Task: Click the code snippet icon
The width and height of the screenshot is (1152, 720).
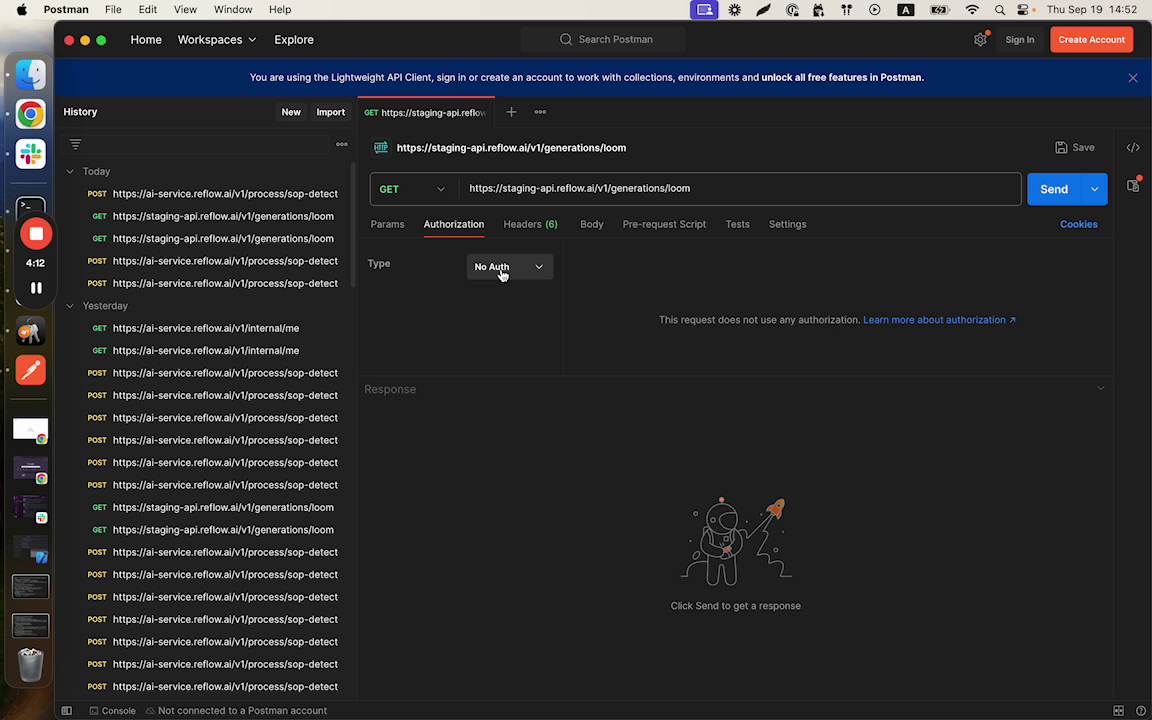Action: 1133,148
